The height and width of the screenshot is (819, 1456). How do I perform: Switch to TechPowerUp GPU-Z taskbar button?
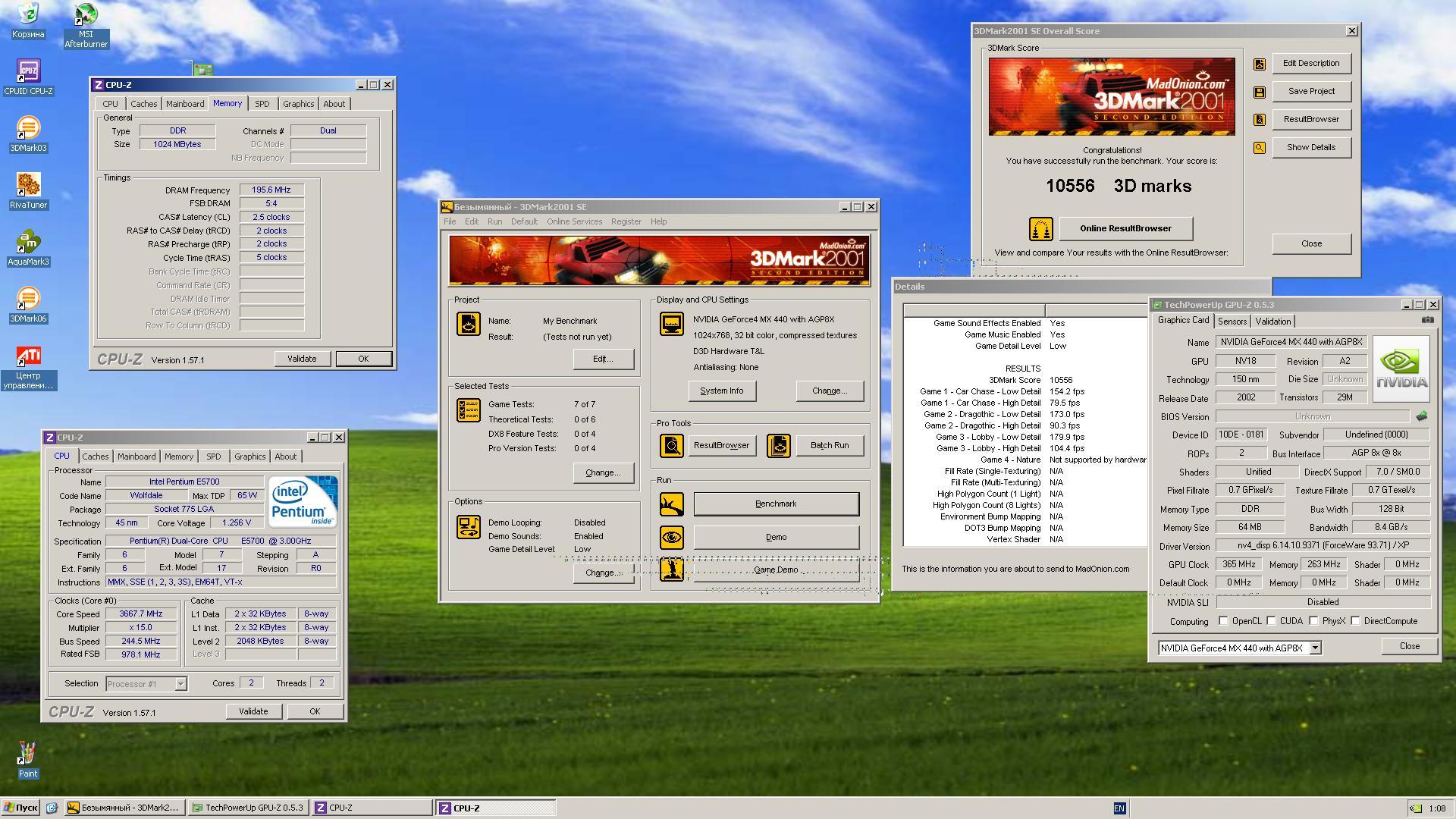click(249, 808)
